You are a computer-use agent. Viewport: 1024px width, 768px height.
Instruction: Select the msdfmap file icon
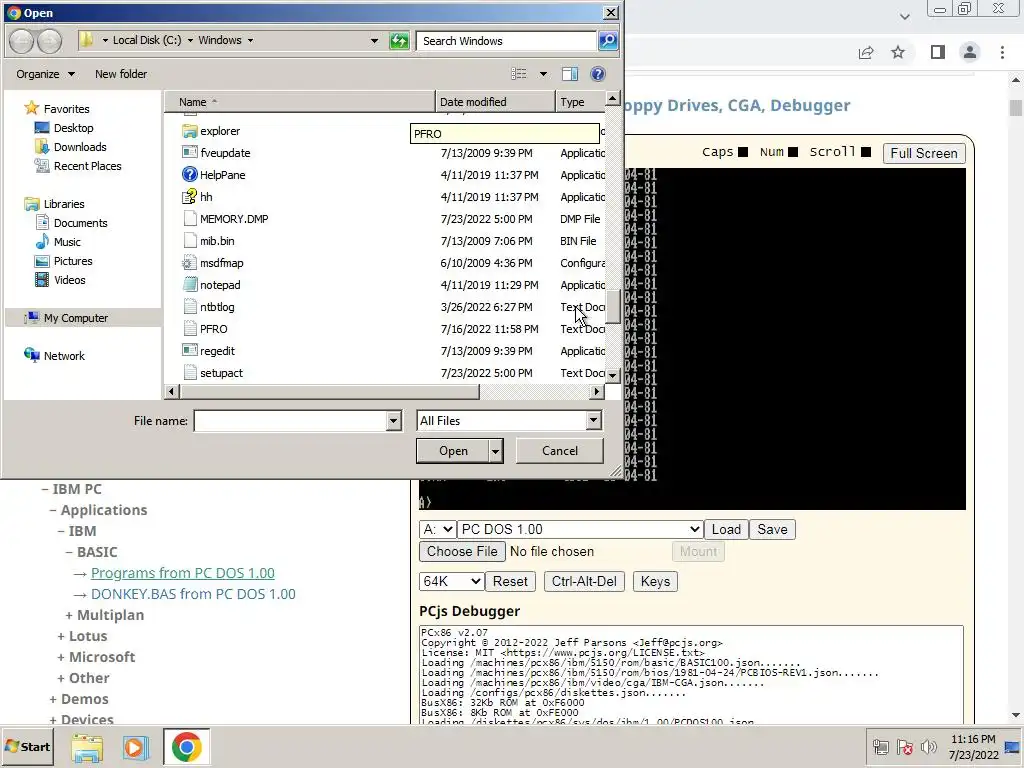pos(189,263)
